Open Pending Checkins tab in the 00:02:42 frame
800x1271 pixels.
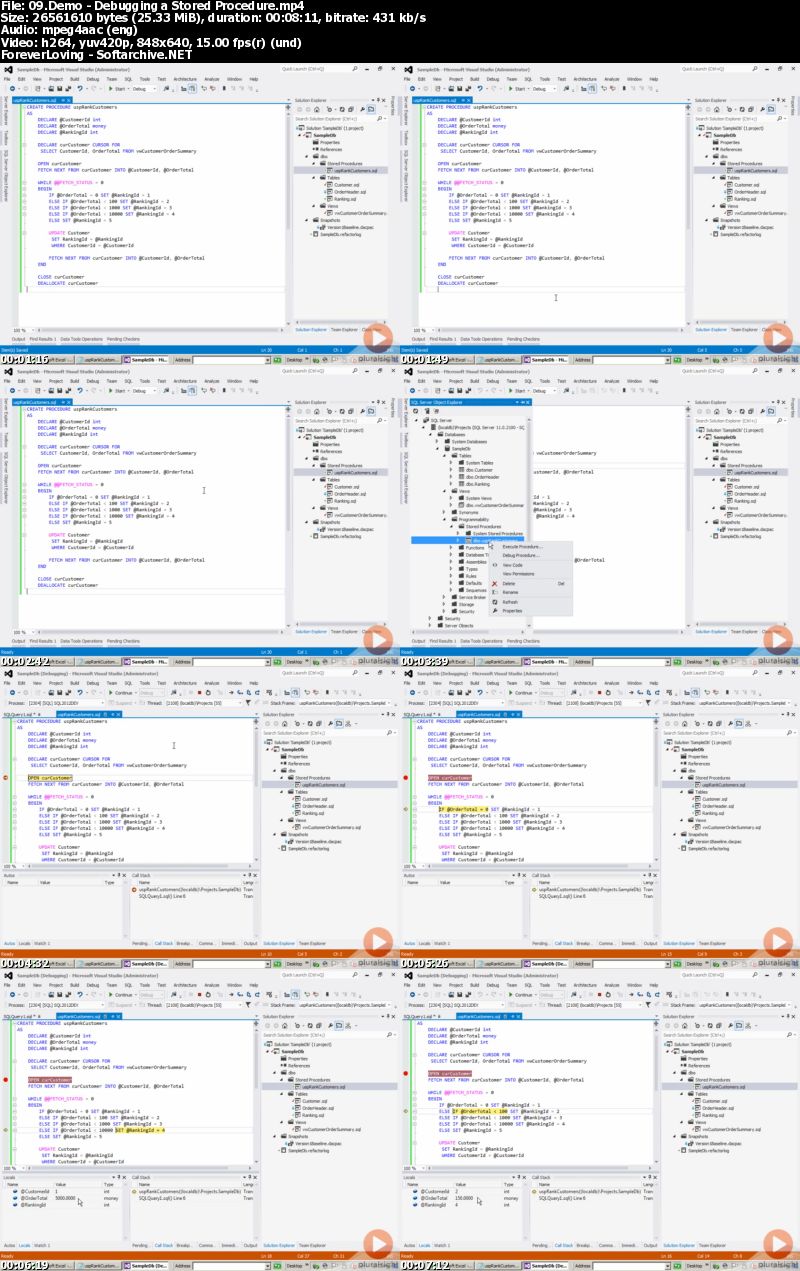click(x=124, y=642)
